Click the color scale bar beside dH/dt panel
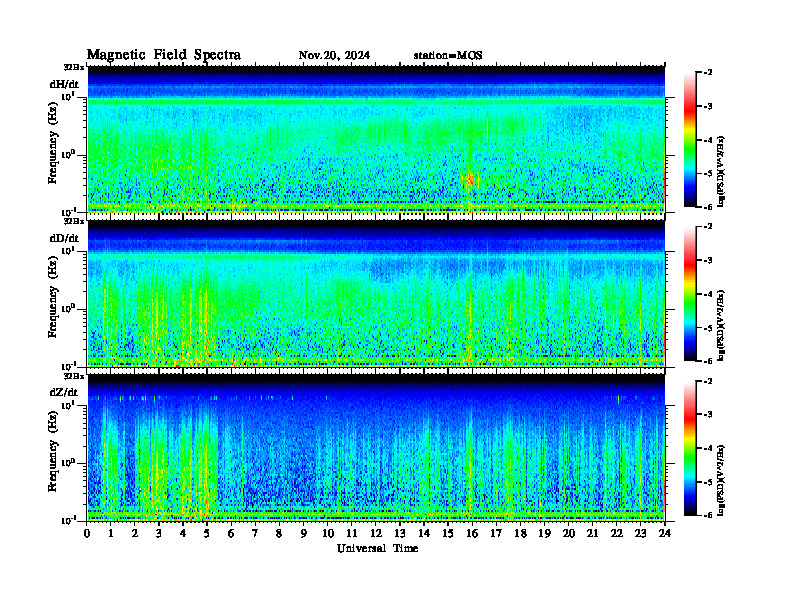Viewport: 792px width, 612px height. 690,140
